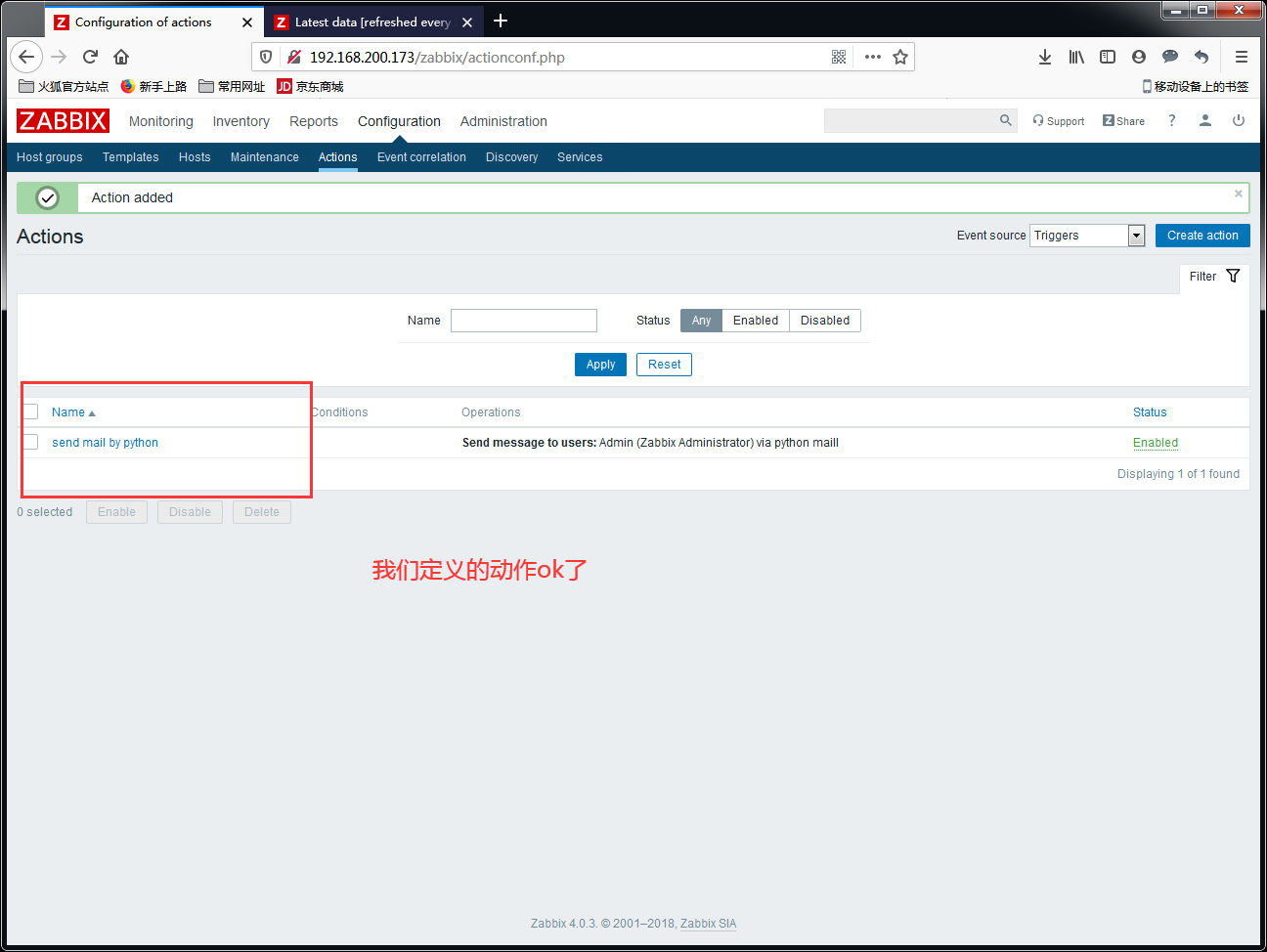Expand the Event source Triggers dropdown
Screen dimensions: 1267x952
1087,236
